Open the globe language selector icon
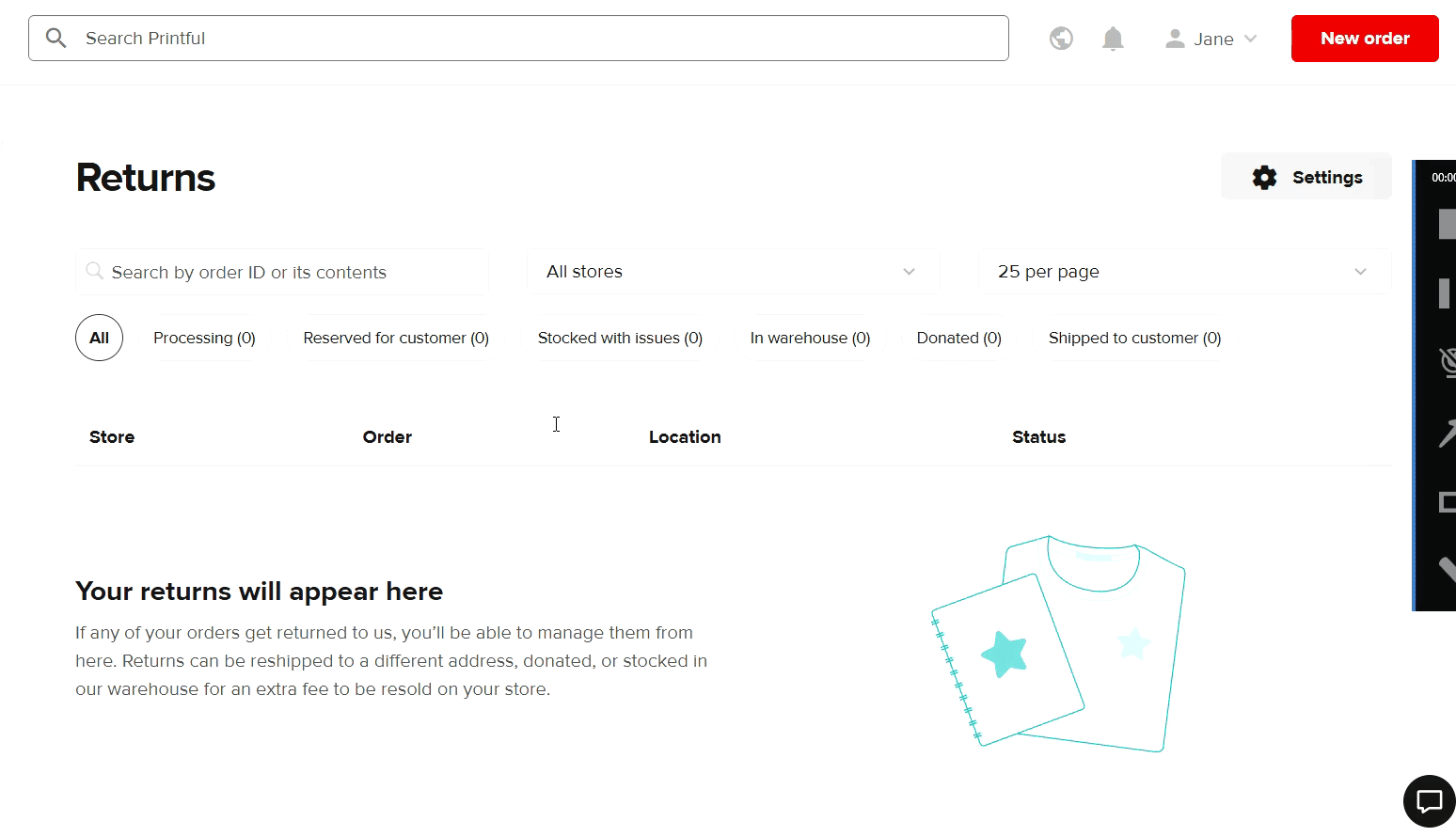This screenshot has height=837, width=1456. click(1061, 39)
